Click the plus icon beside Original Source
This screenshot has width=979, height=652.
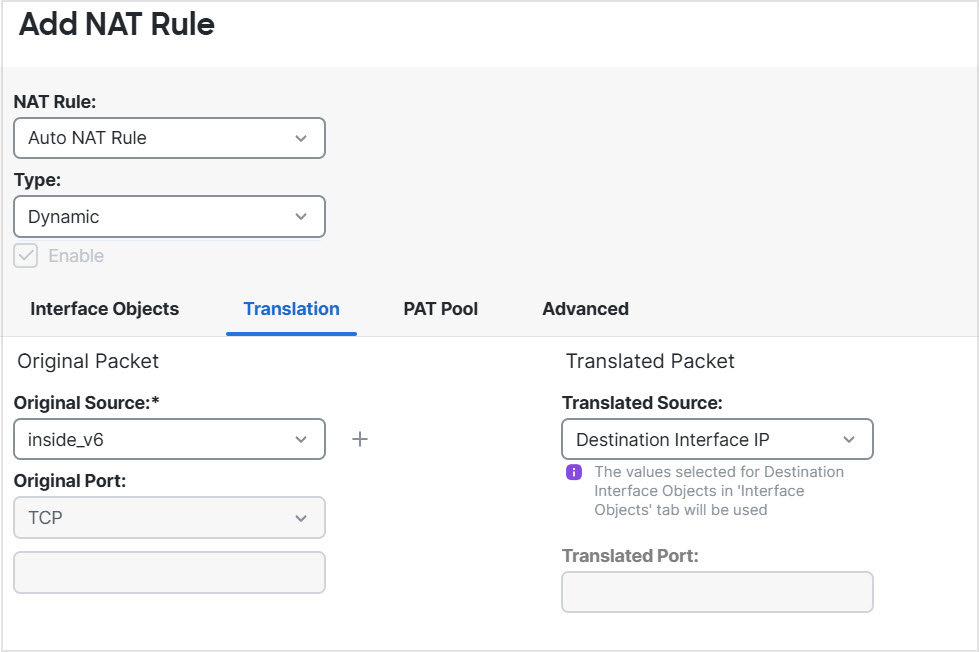(x=360, y=439)
